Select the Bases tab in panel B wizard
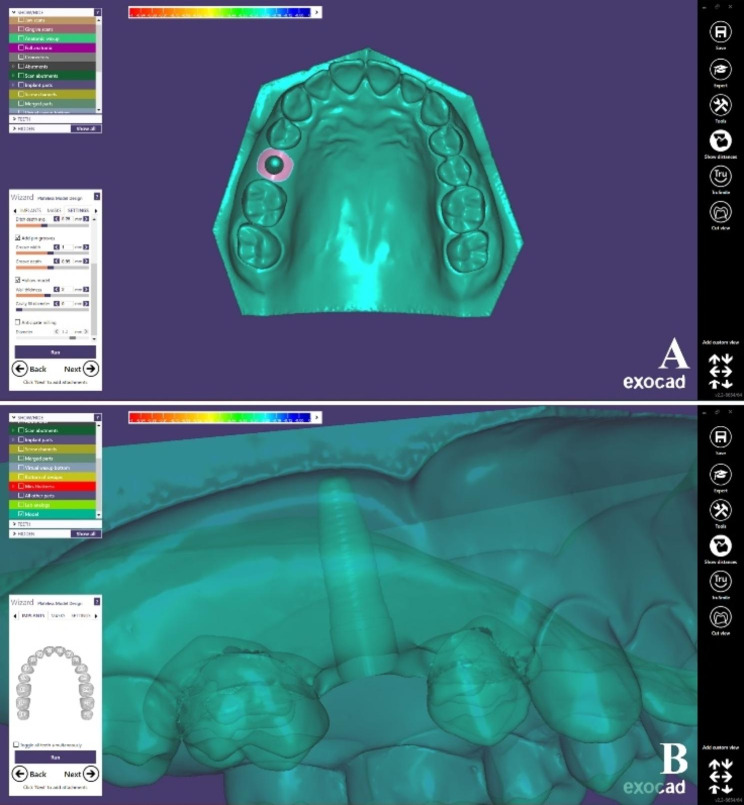Viewport: 744px width, 805px height. (58, 616)
